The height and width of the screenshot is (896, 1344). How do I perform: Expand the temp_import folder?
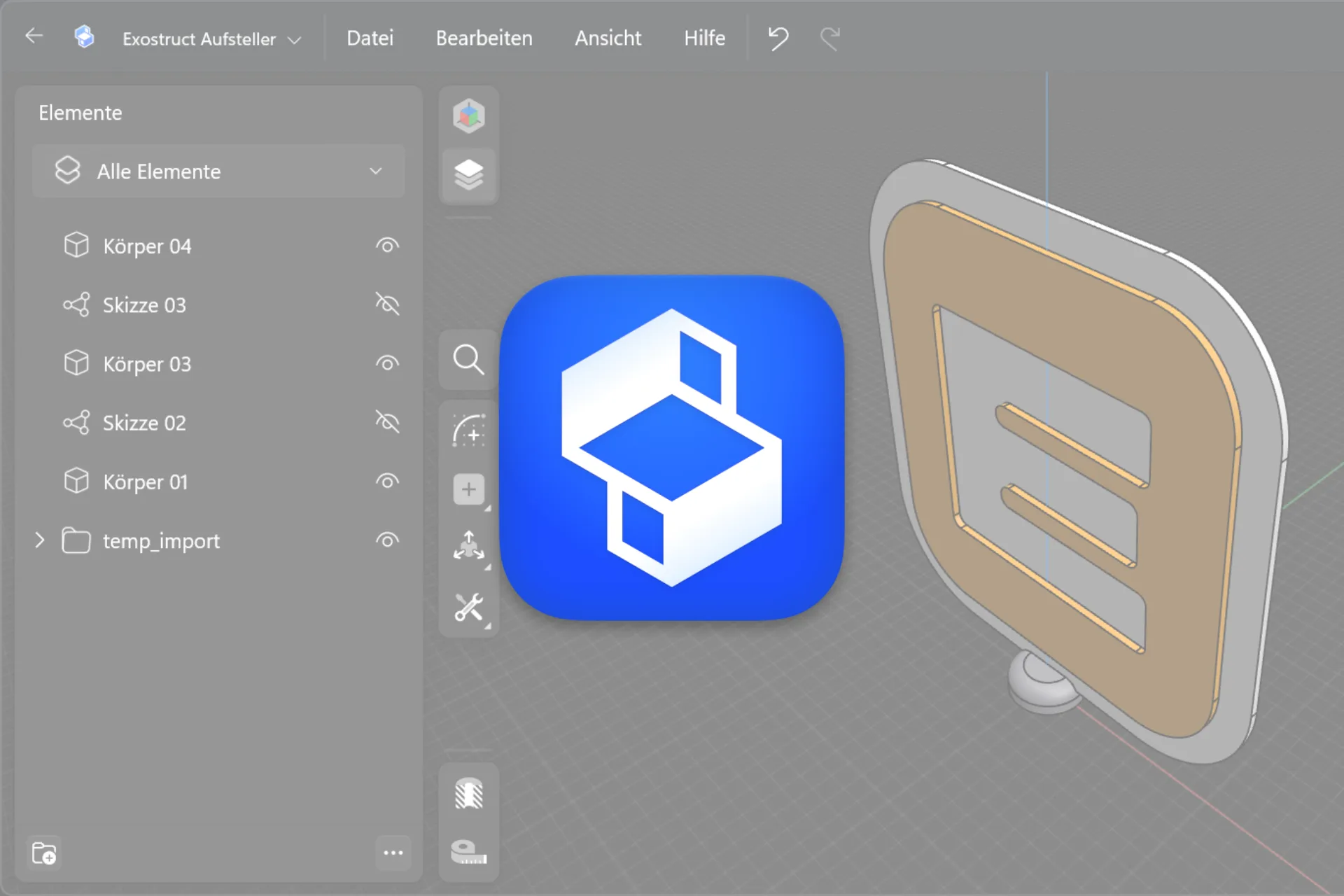pos(40,540)
